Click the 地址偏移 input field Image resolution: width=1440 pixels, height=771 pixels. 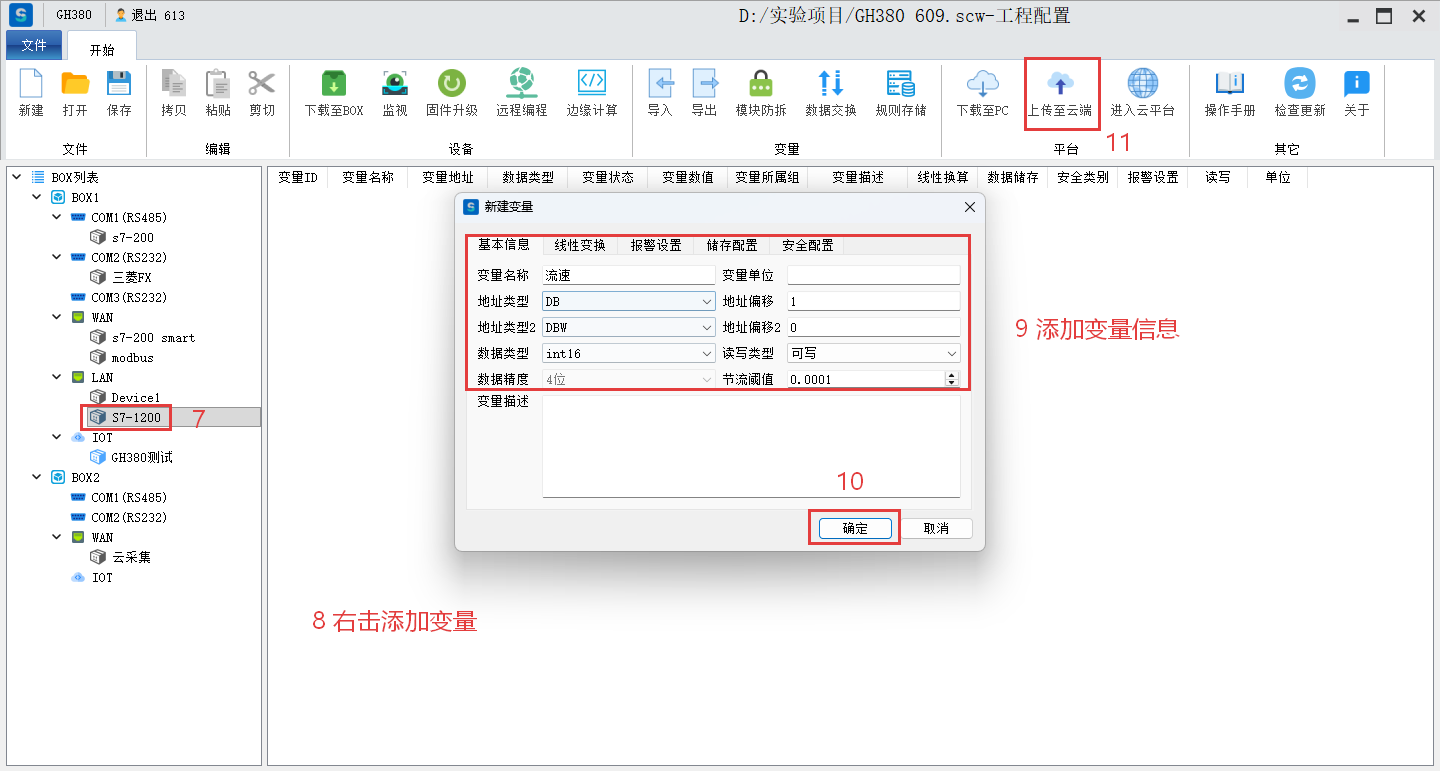[874, 301]
